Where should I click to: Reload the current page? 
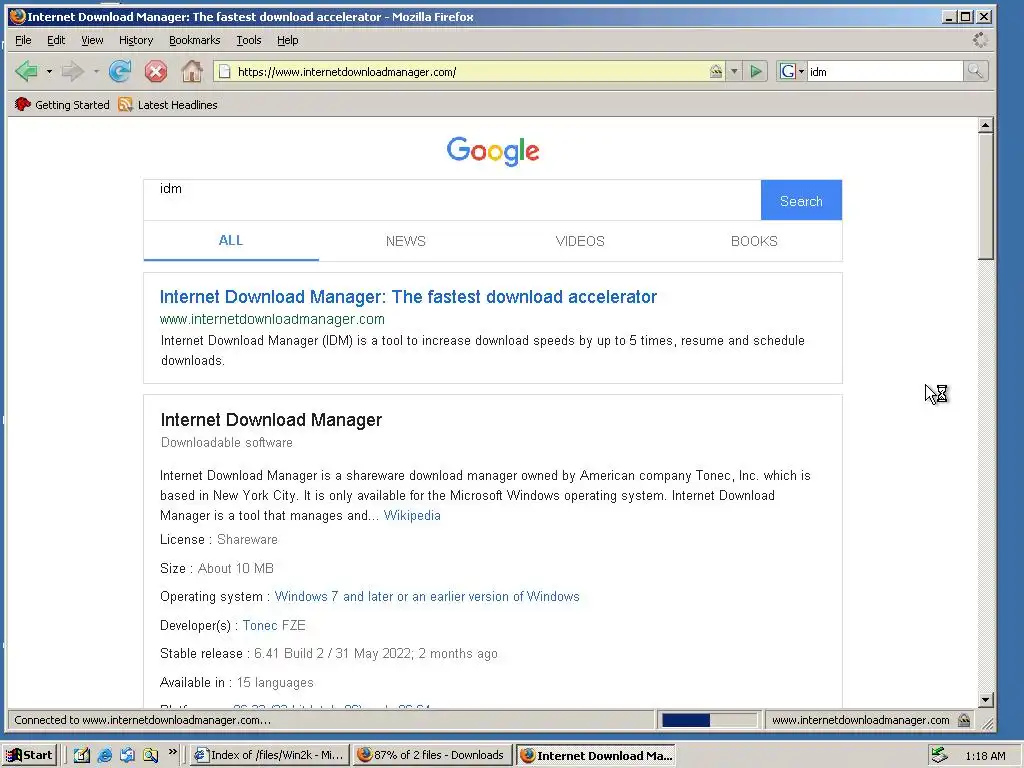click(120, 71)
